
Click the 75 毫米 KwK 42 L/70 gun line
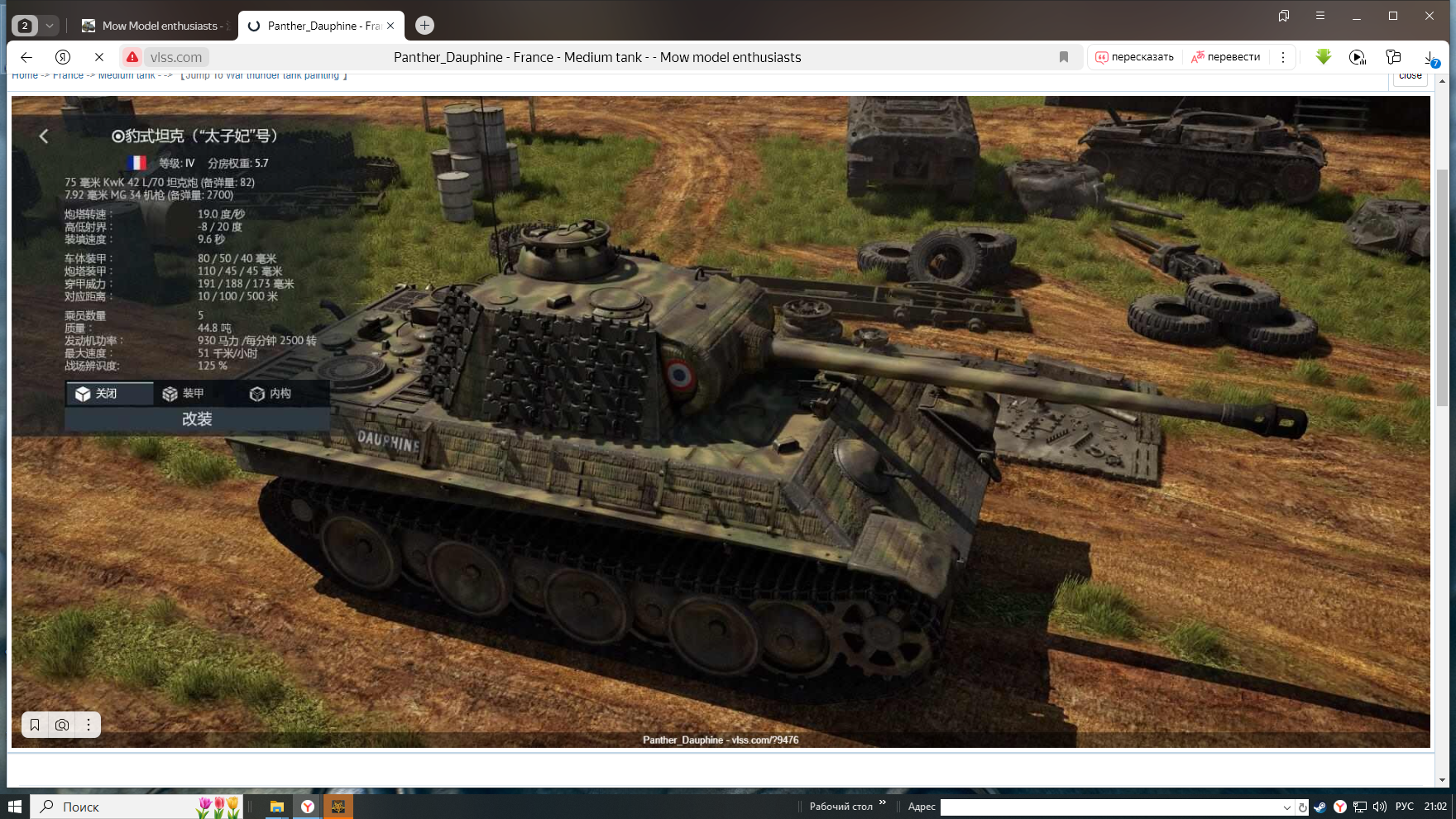click(x=160, y=182)
